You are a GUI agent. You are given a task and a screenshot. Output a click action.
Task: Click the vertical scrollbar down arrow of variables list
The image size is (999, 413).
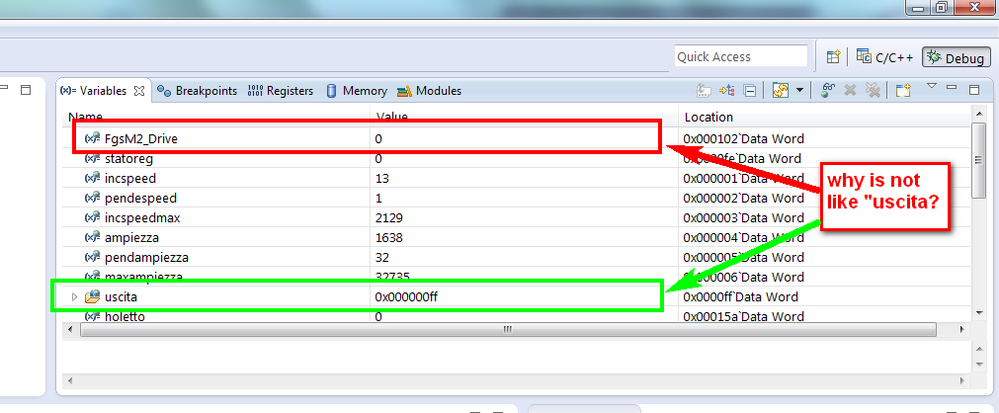[x=979, y=313]
